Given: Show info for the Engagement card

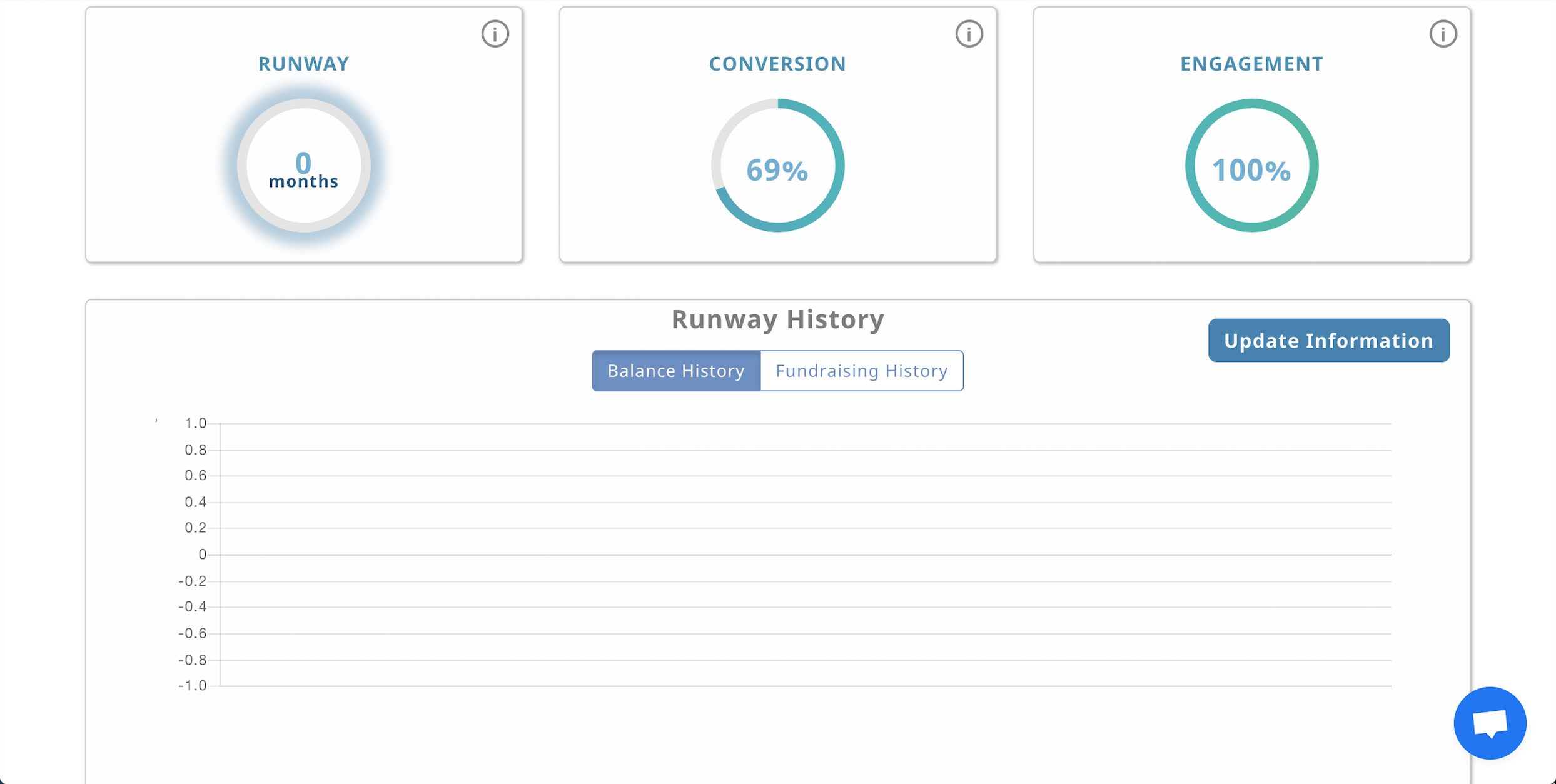Looking at the screenshot, I should pyautogui.click(x=1443, y=34).
